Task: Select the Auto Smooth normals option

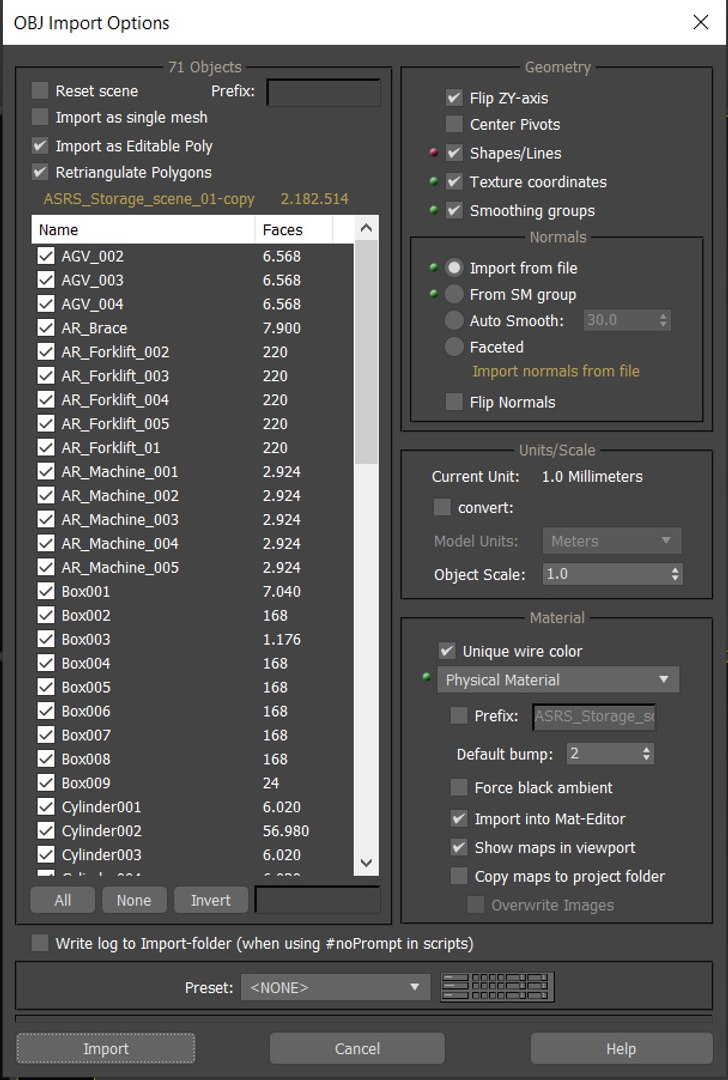Action: 454,320
